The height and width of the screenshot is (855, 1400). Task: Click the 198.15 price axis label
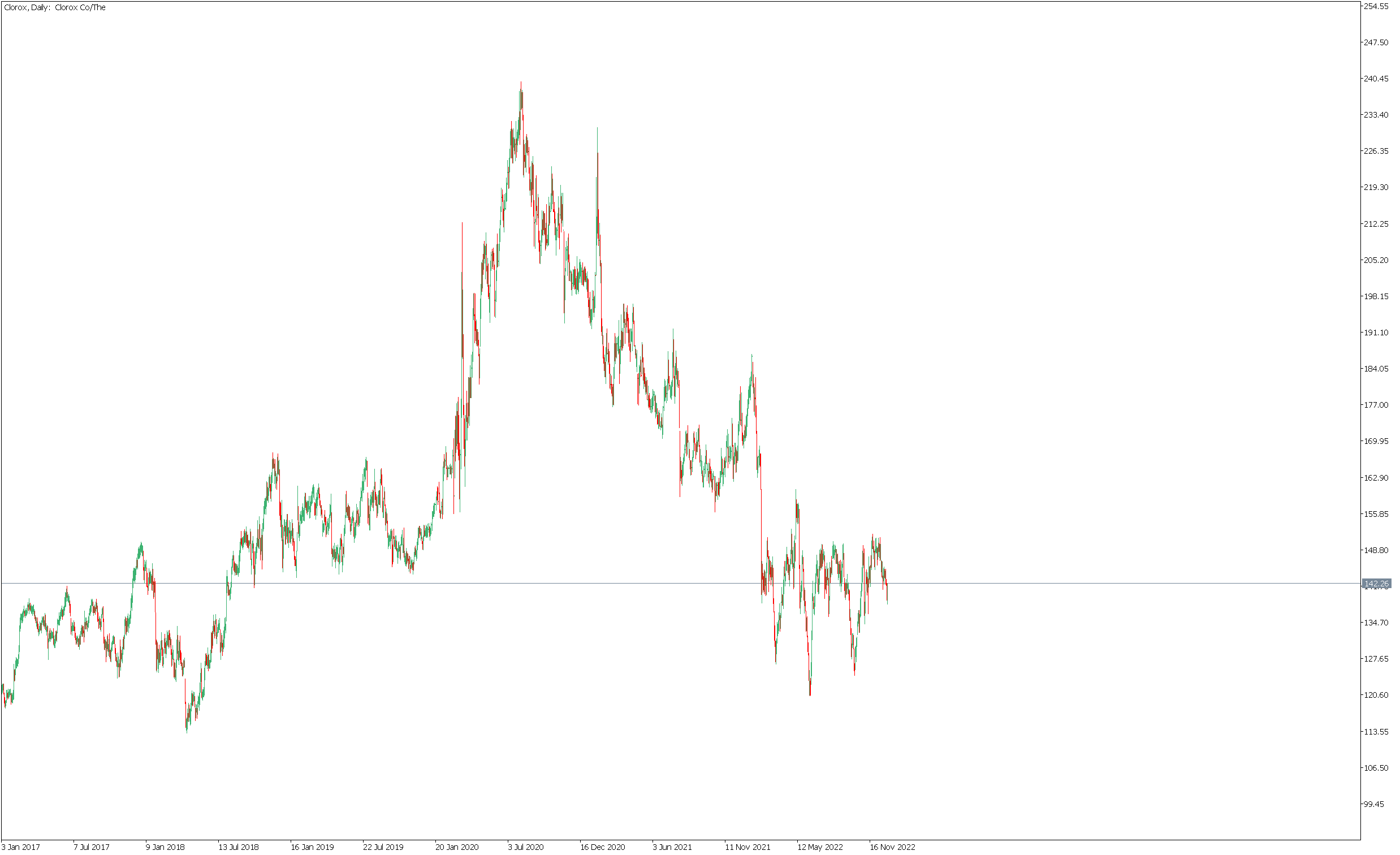click(x=1376, y=296)
